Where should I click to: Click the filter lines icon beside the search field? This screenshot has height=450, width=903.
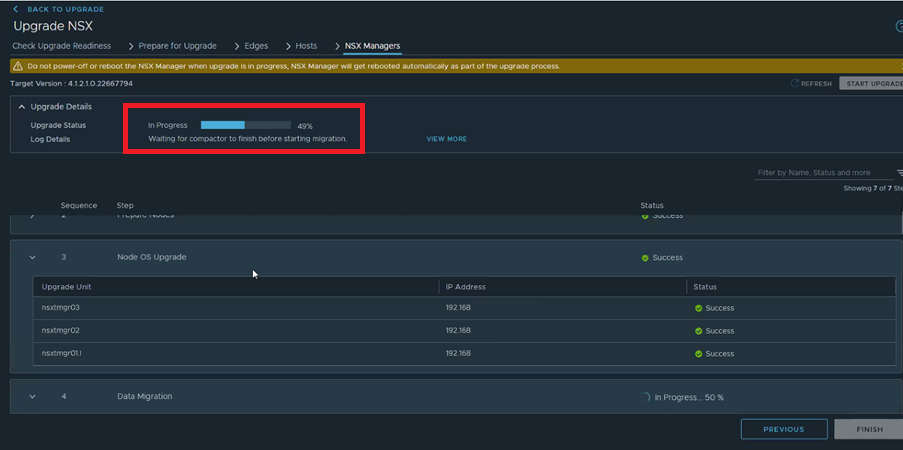(x=899, y=172)
